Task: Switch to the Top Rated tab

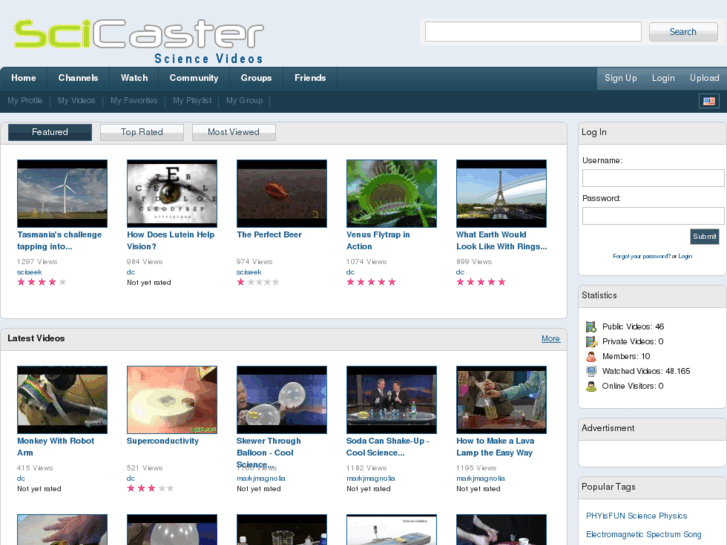Action: [x=142, y=132]
